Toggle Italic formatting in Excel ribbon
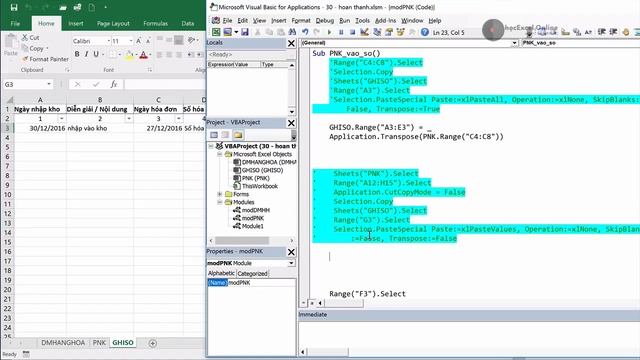Image resolution: width=640 pixels, height=360 pixels. [x=87, y=54]
